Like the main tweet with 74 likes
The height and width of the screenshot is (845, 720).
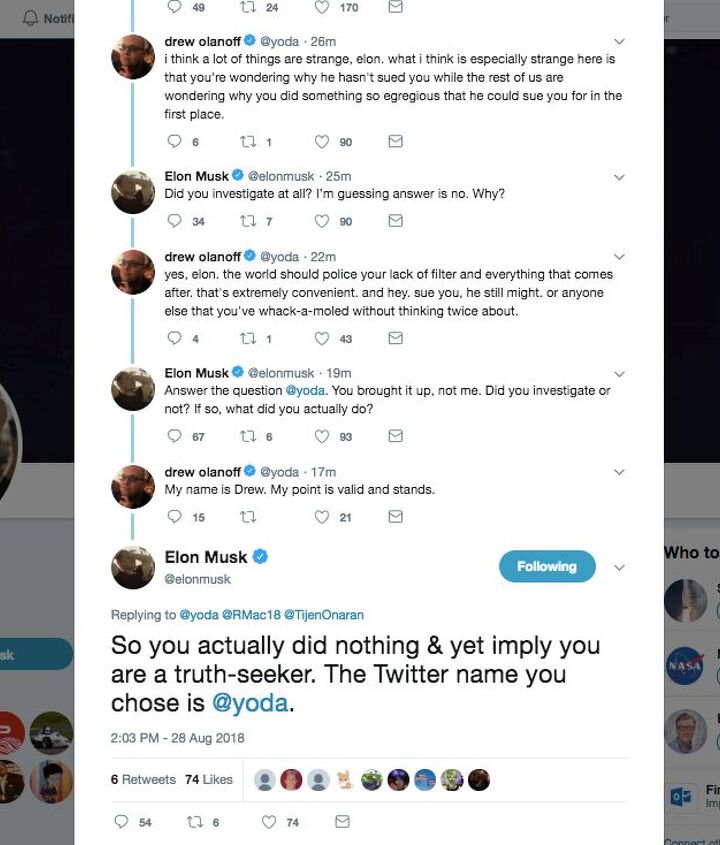pos(268,821)
